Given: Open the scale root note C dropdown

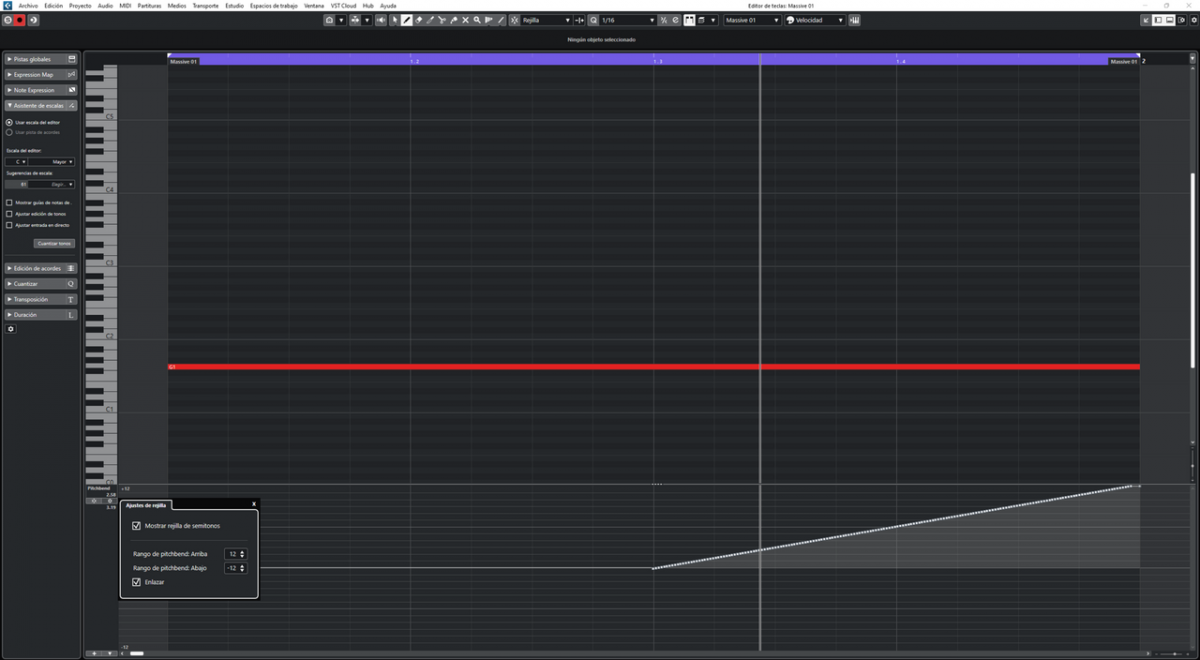Looking at the screenshot, I should click(x=17, y=161).
